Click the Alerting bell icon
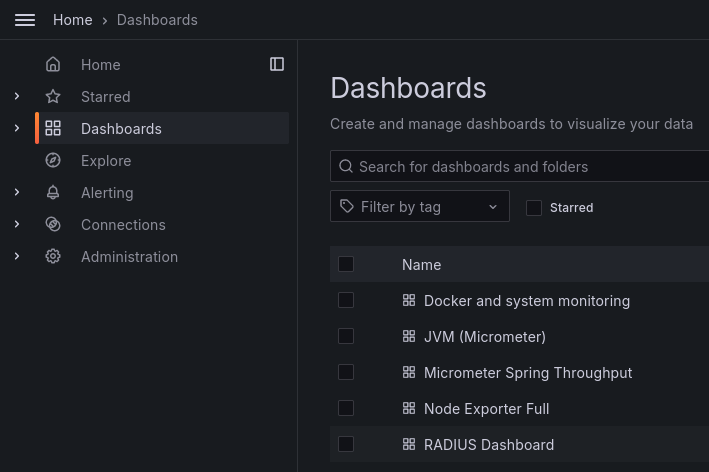 point(53,193)
